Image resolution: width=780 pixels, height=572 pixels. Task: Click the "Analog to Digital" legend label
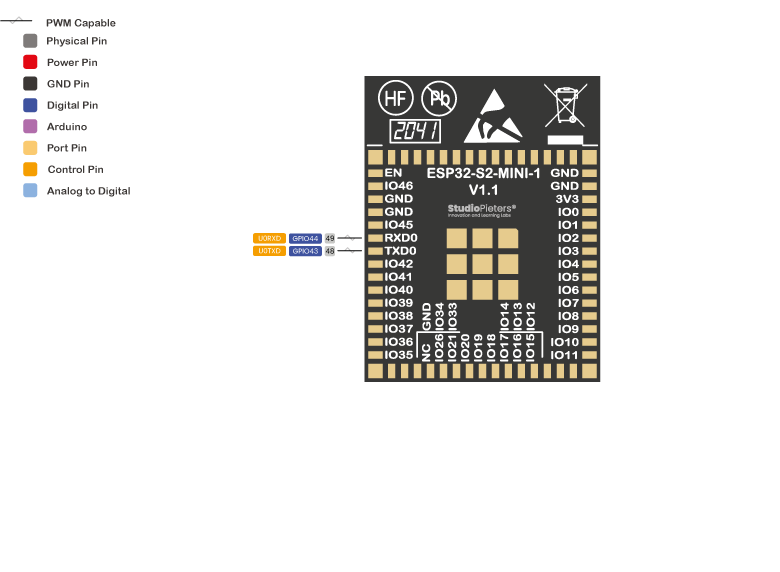pyautogui.click(x=89, y=191)
